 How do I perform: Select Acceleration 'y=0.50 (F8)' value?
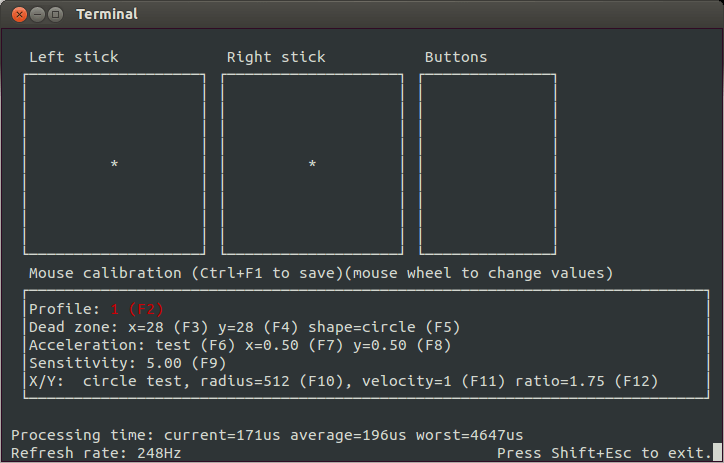click(x=402, y=345)
